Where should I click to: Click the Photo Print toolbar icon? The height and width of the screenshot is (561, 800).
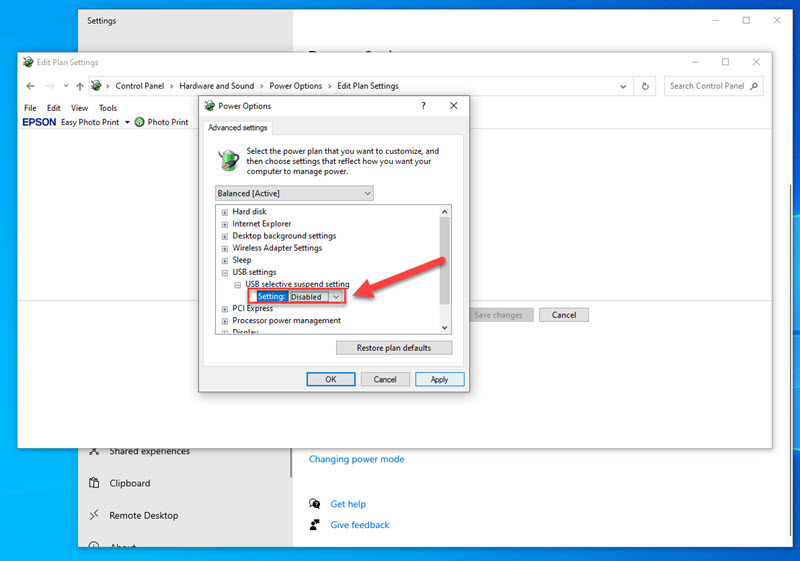click(x=139, y=122)
